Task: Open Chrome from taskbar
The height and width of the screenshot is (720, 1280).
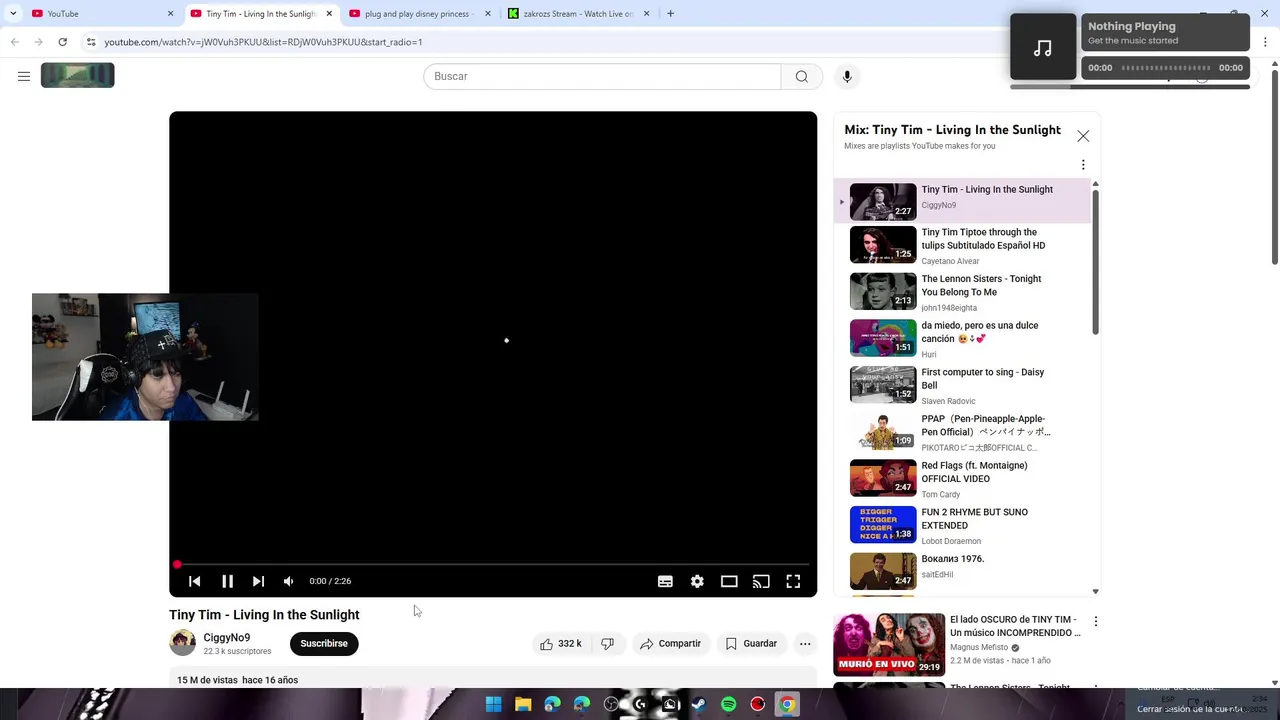Action: point(787,705)
